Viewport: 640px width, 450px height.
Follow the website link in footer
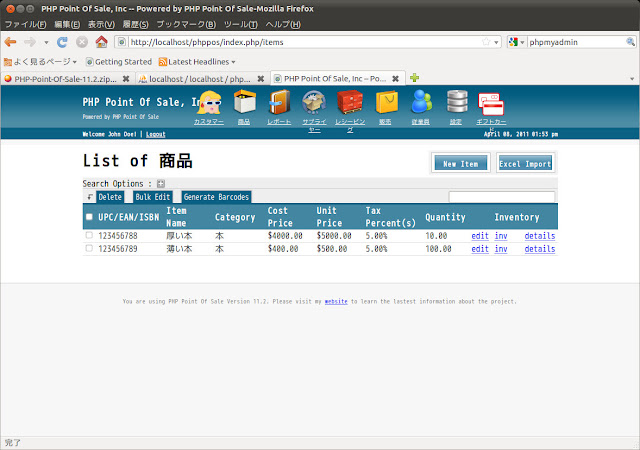pyautogui.click(x=336, y=301)
